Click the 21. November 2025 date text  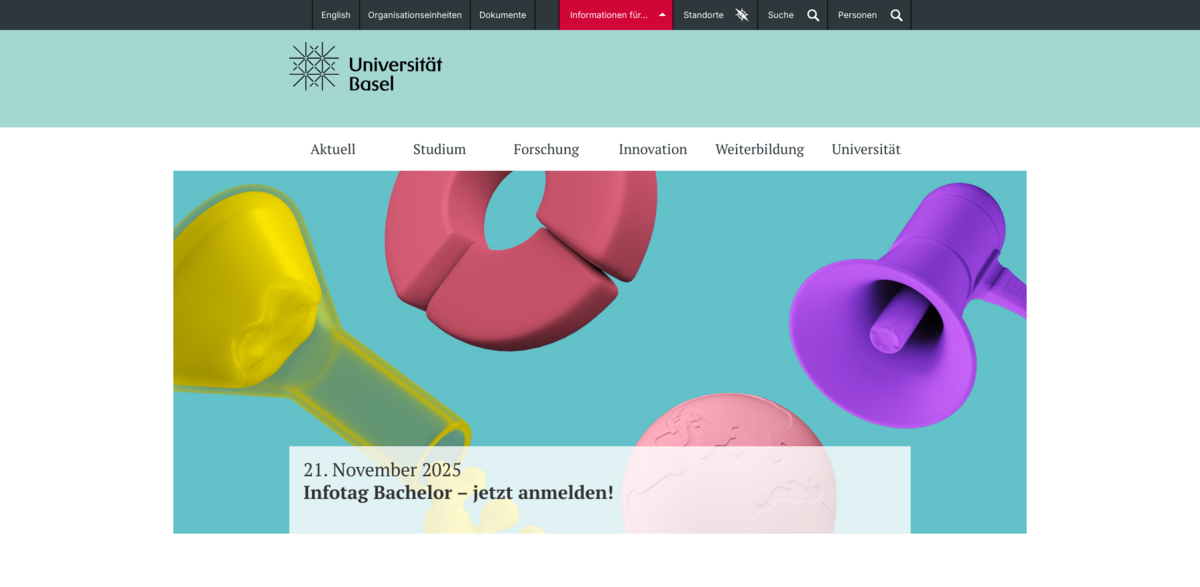pos(382,470)
